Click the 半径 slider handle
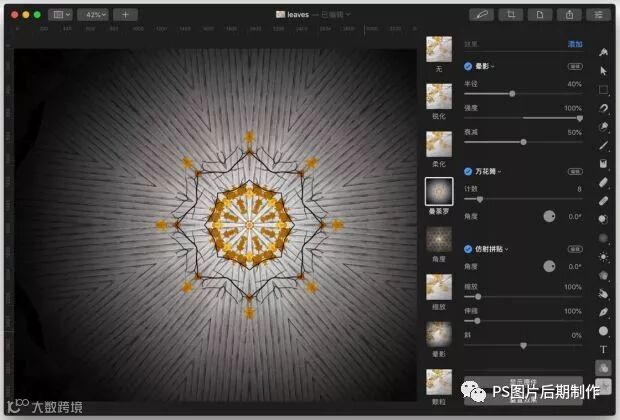Image resolution: width=620 pixels, height=420 pixels. [x=512, y=94]
